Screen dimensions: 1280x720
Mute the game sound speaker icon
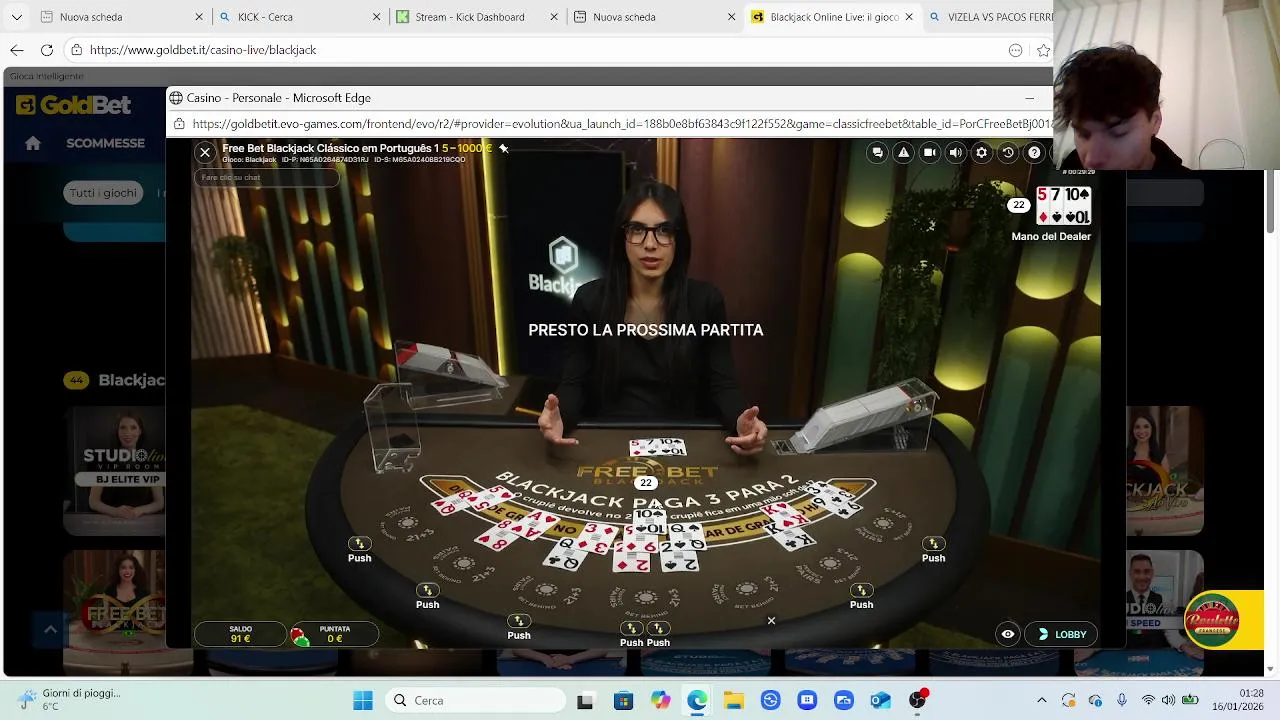coord(955,152)
